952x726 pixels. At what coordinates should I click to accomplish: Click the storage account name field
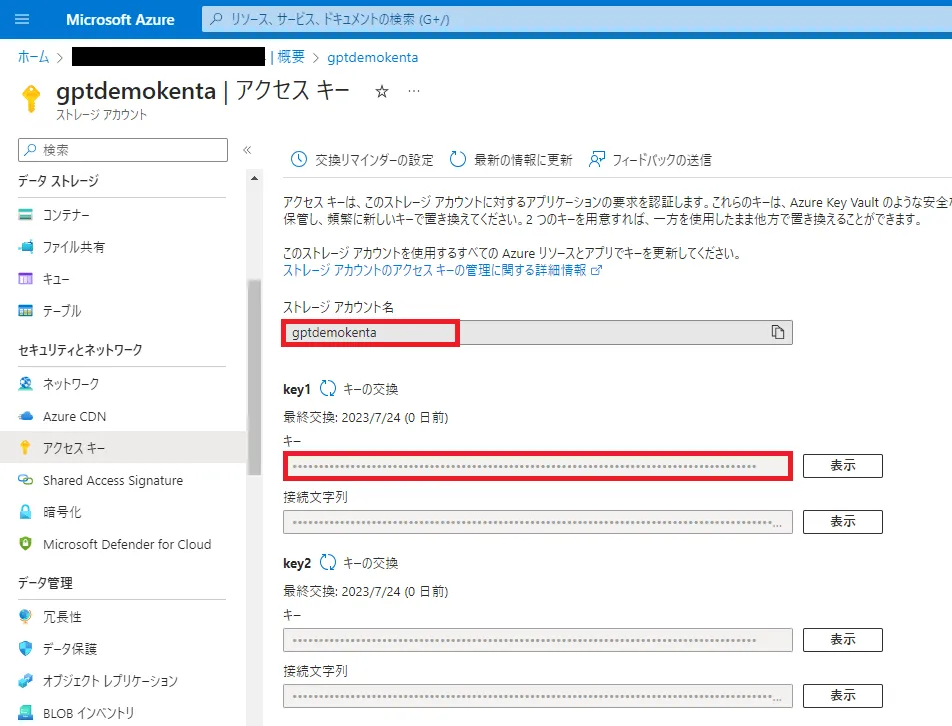tap(537, 333)
